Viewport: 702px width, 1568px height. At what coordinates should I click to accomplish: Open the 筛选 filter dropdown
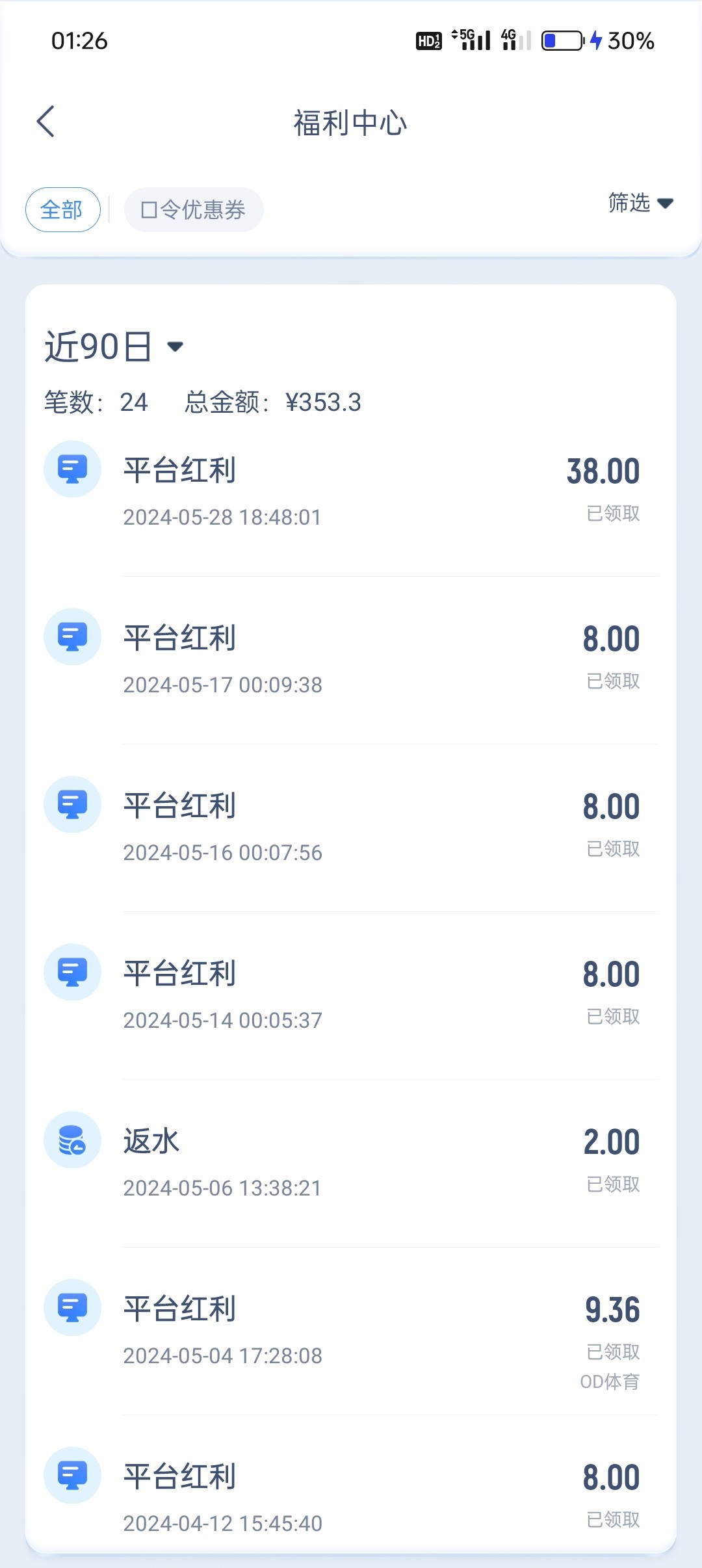(640, 203)
